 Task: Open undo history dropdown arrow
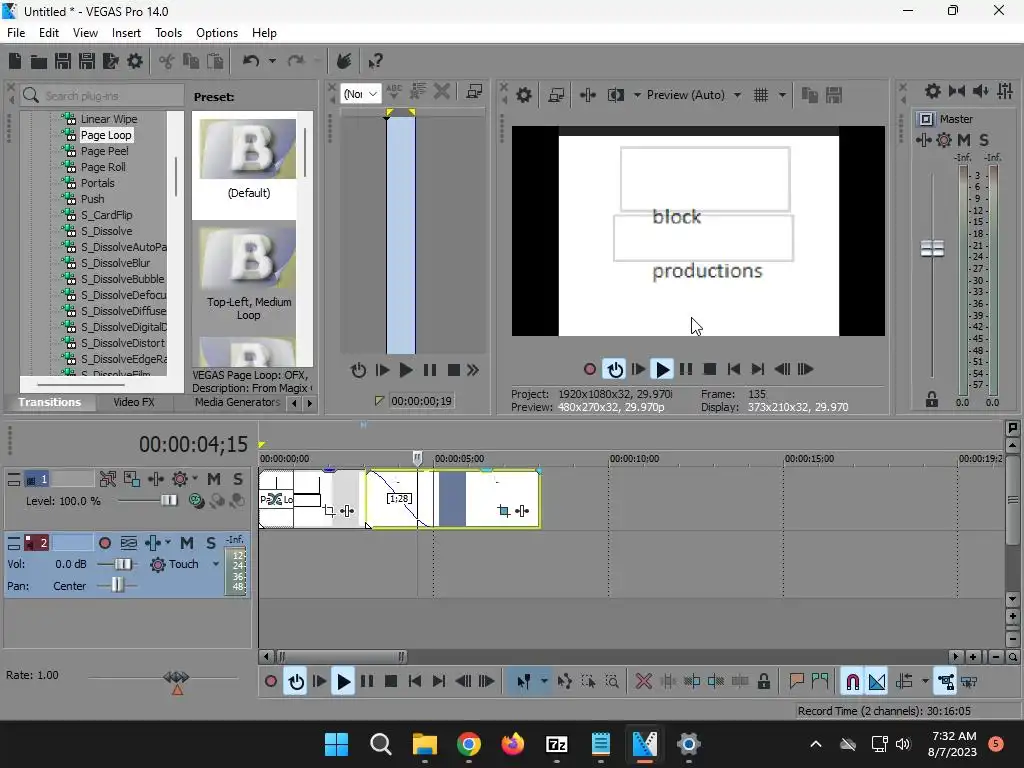click(272, 61)
